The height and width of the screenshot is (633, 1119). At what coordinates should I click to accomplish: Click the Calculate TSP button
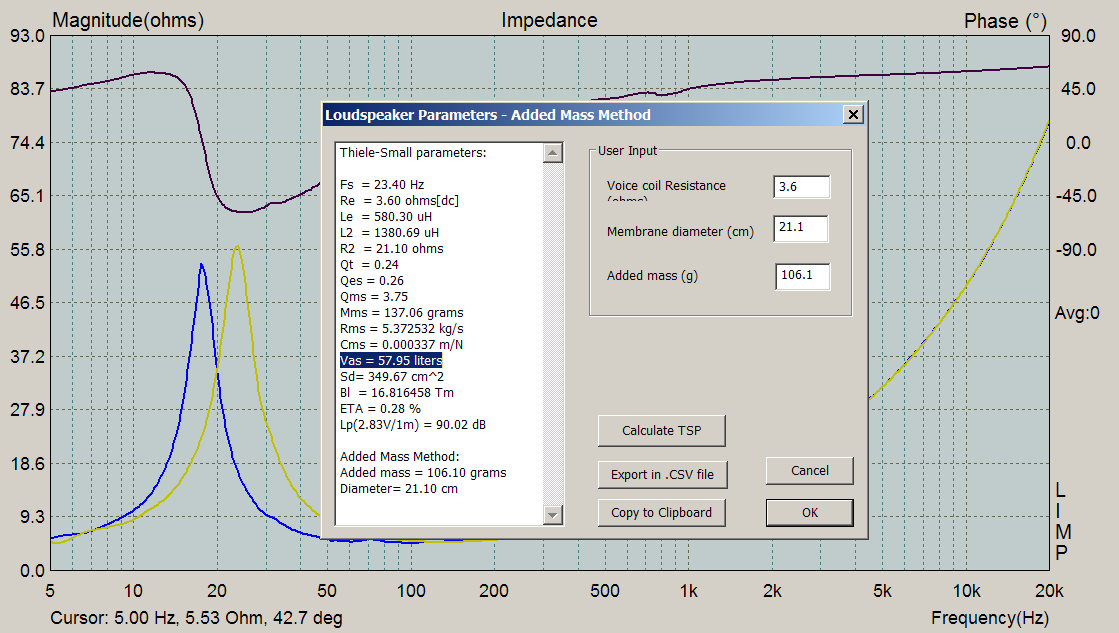tap(661, 431)
